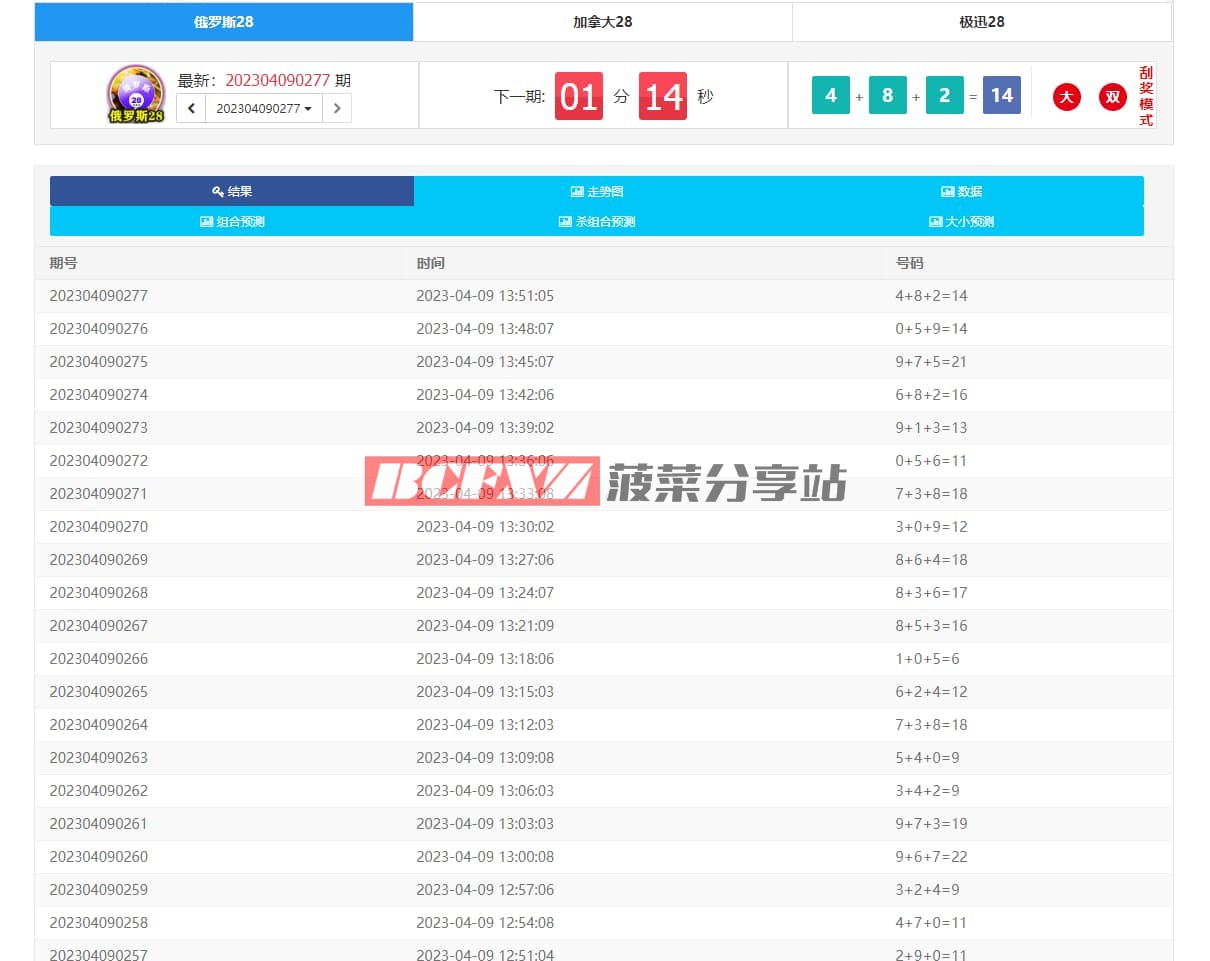This screenshot has height=961, width=1210.
Task: Click result row 202304090270
Action: [98, 527]
